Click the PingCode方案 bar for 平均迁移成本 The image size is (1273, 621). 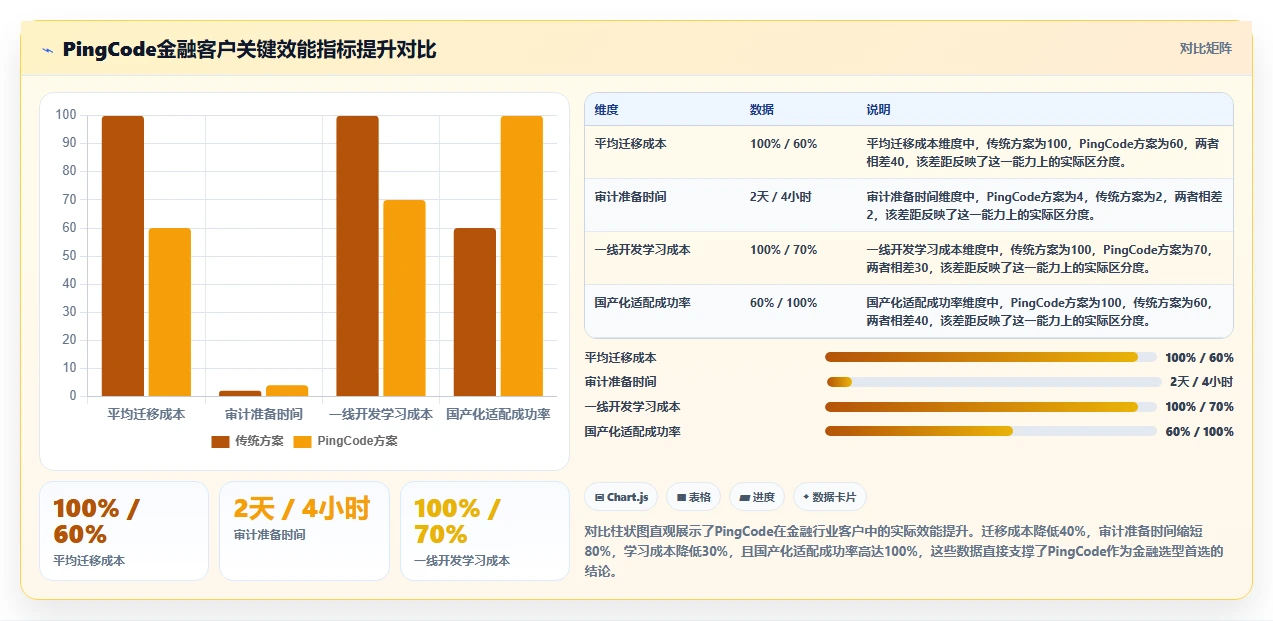[x=170, y=312]
